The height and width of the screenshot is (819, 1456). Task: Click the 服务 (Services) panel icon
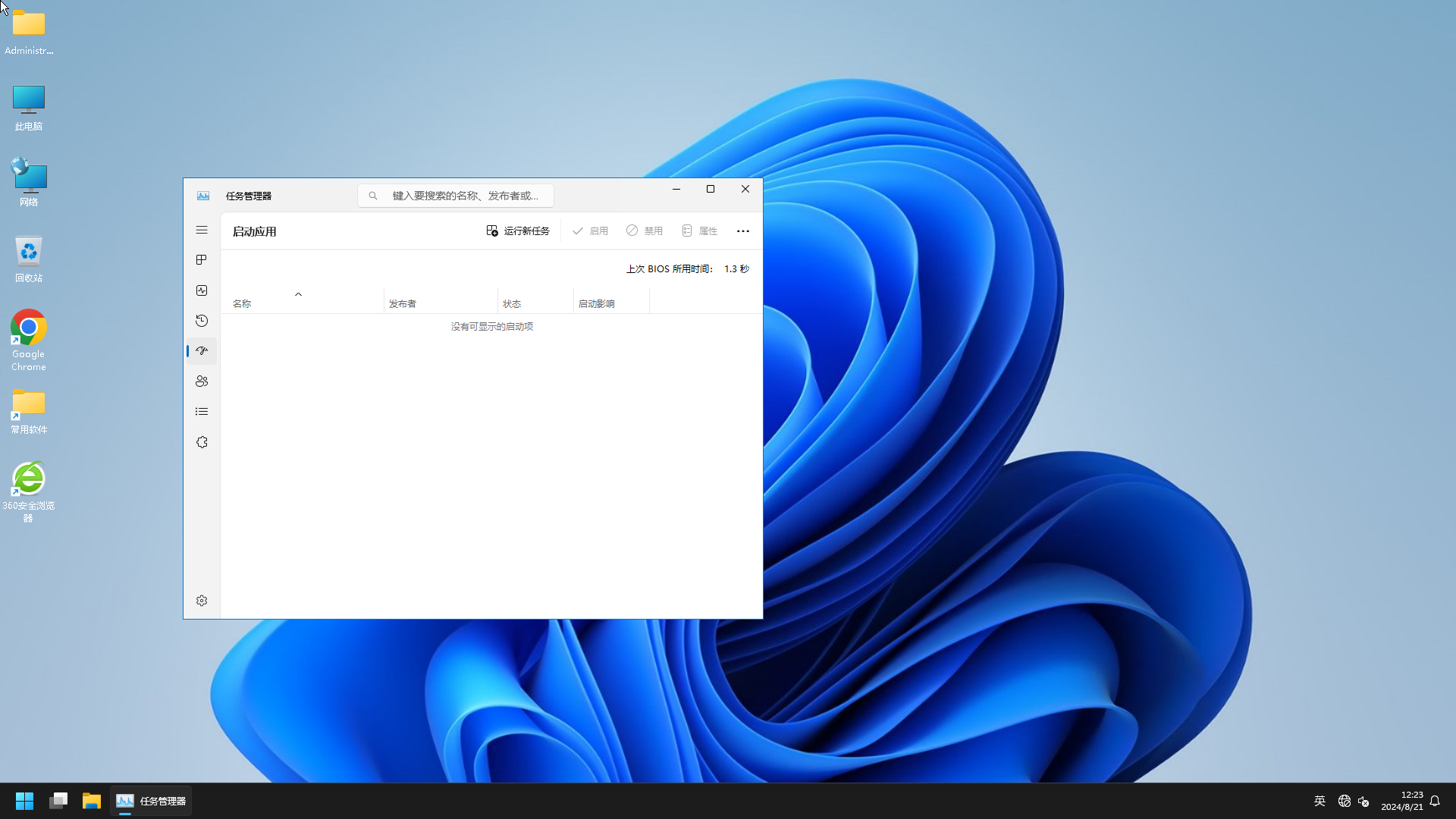point(201,441)
